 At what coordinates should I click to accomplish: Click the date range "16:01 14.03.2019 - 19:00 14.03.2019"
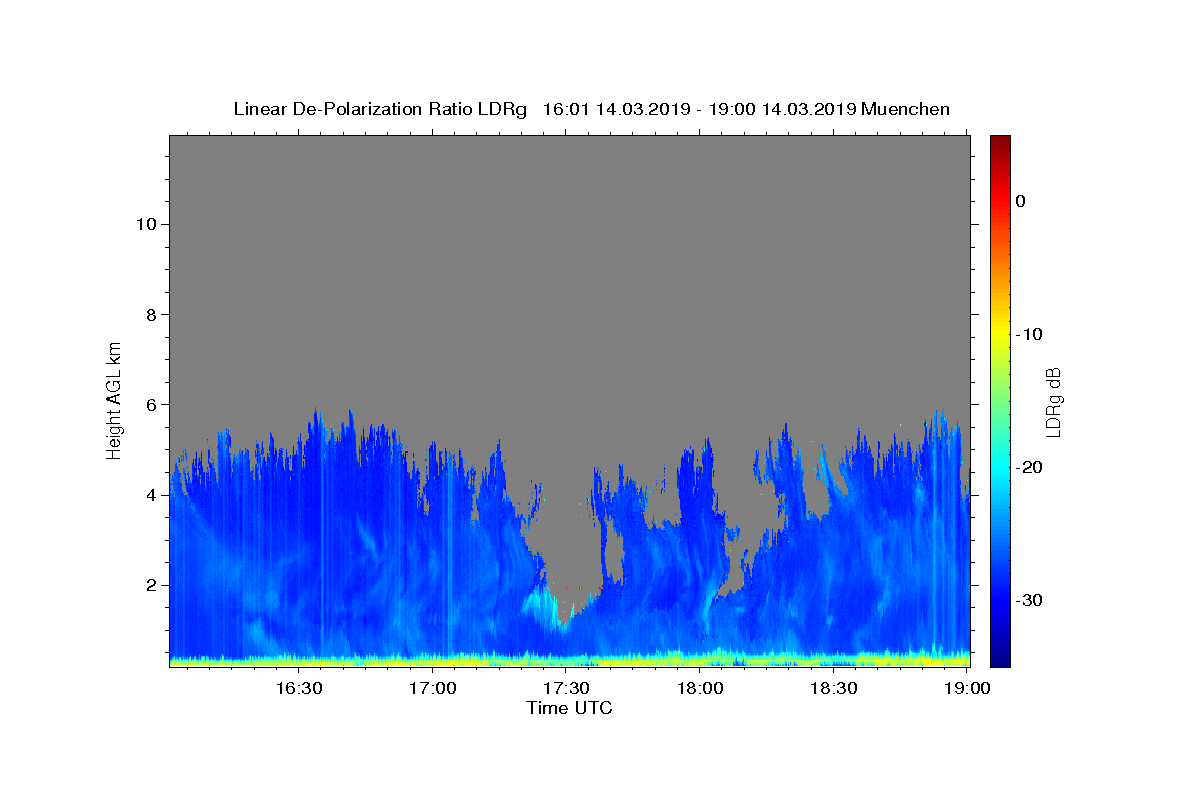(699, 109)
